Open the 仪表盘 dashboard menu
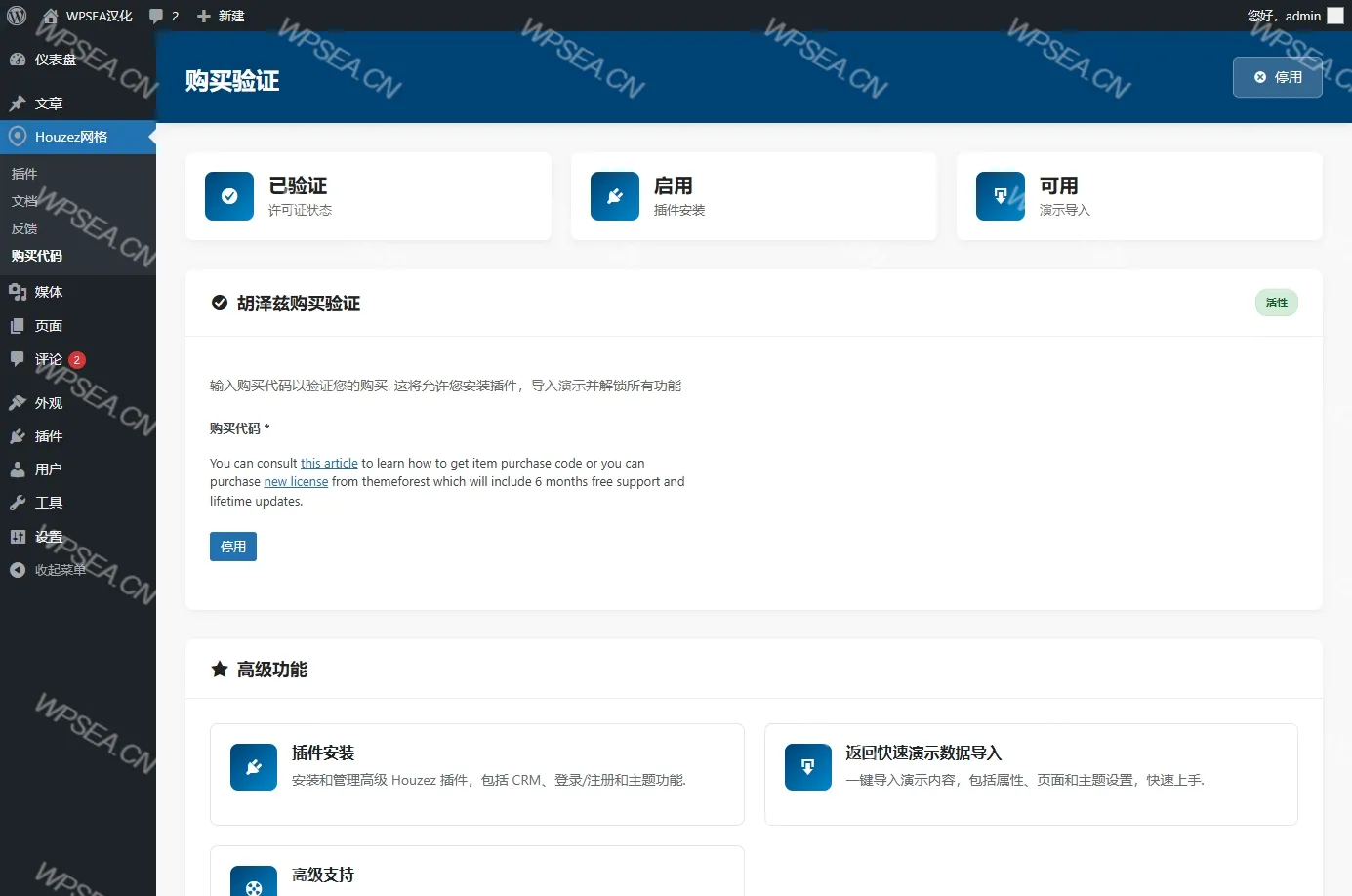Screen dimensions: 1352x896 (x=78, y=60)
